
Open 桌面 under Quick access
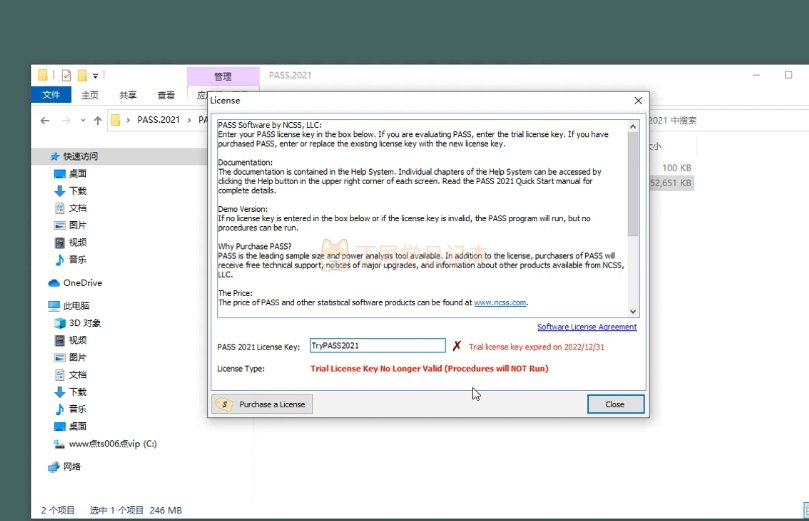78,174
